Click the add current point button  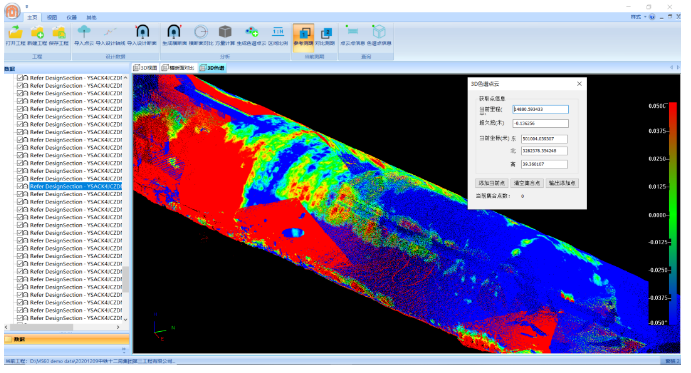click(492, 183)
